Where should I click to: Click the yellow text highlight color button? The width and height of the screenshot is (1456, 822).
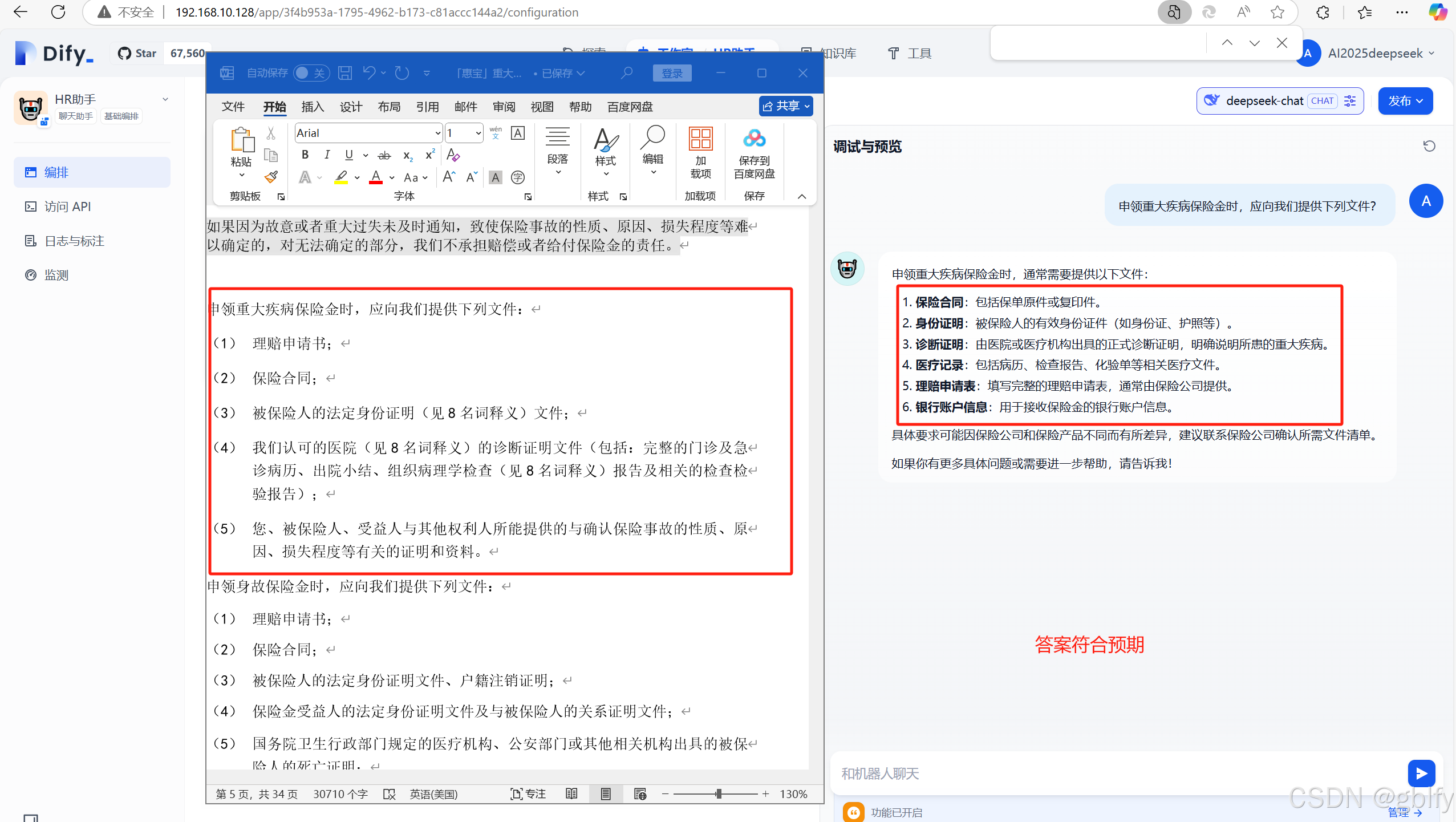(341, 177)
